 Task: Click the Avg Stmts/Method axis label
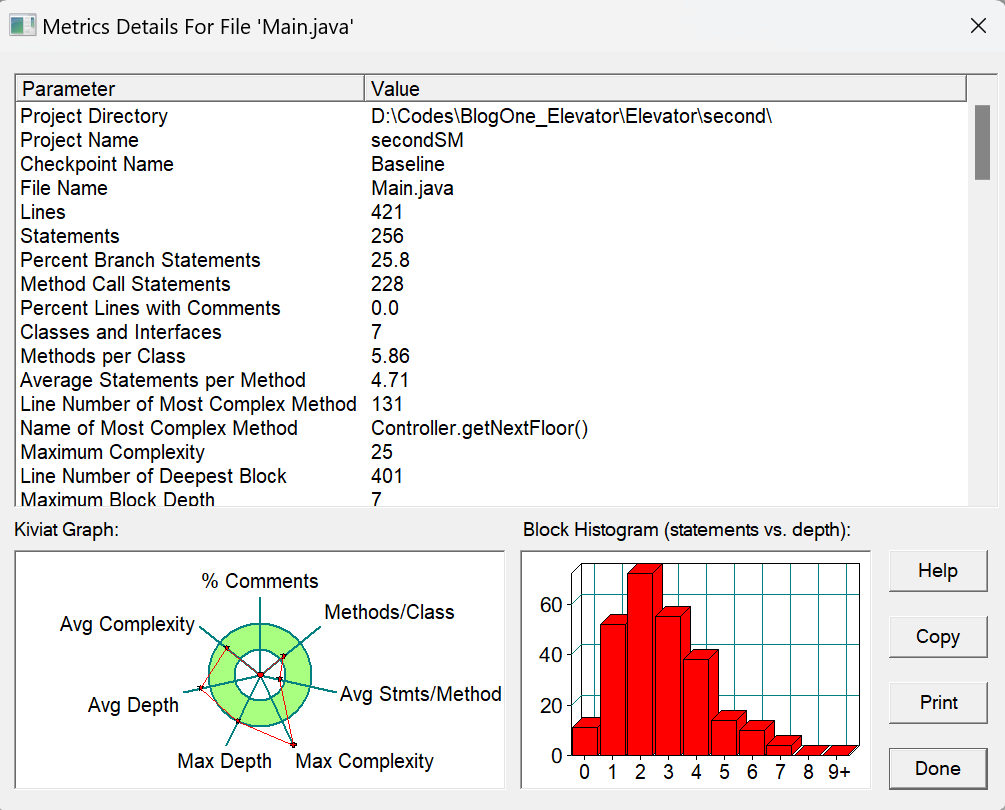pyautogui.click(x=420, y=694)
